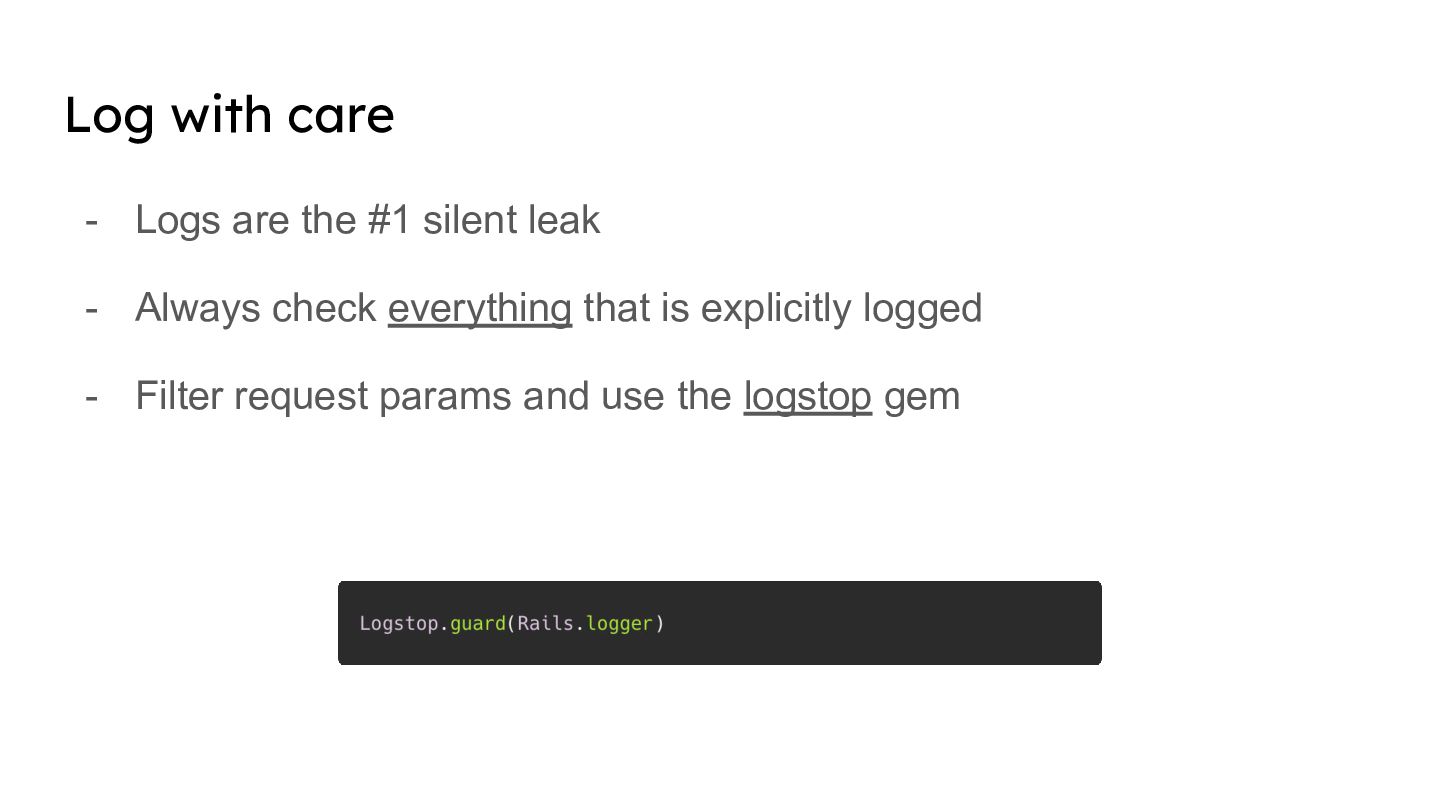Click the words 'explicitly logged'
This screenshot has height=810, width=1440.
[841, 308]
